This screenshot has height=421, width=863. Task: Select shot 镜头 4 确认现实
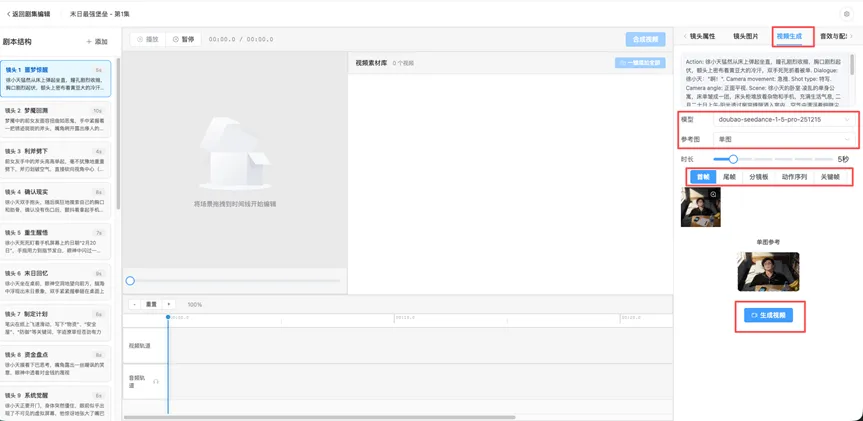[x=56, y=201]
